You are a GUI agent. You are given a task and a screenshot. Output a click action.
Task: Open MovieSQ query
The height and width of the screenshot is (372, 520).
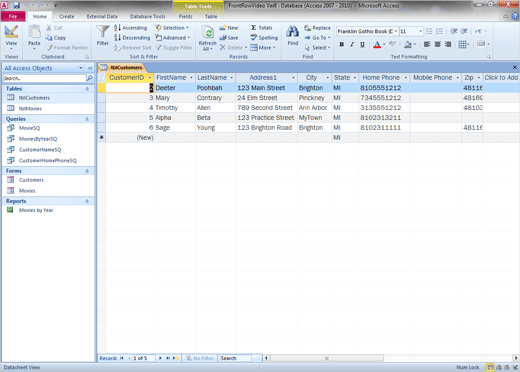(x=29, y=128)
